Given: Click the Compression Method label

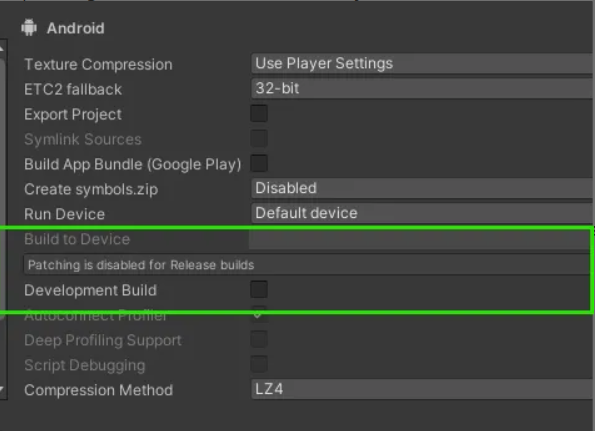Looking at the screenshot, I should coord(98,390).
